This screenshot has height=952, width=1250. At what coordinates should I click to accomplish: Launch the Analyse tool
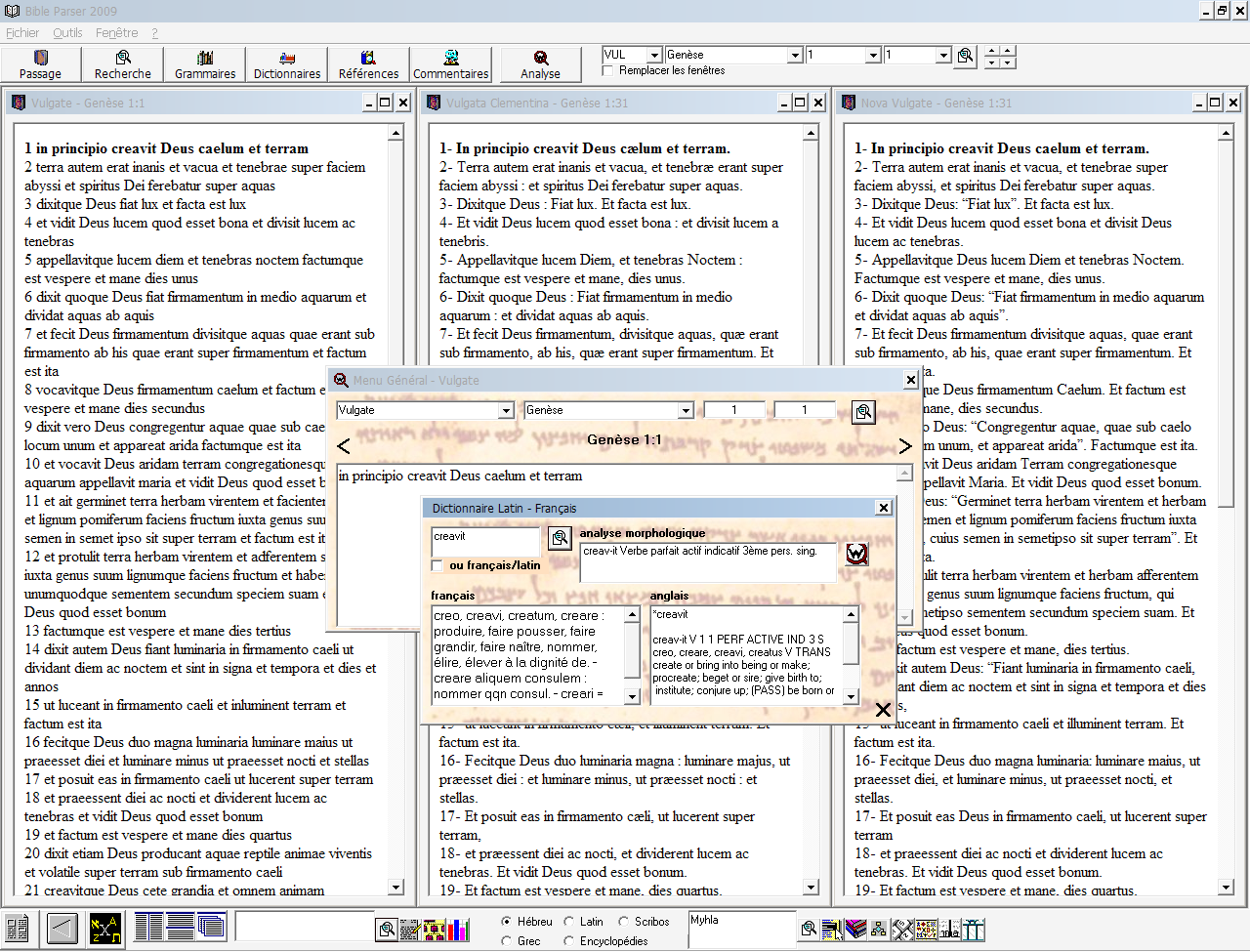540,64
